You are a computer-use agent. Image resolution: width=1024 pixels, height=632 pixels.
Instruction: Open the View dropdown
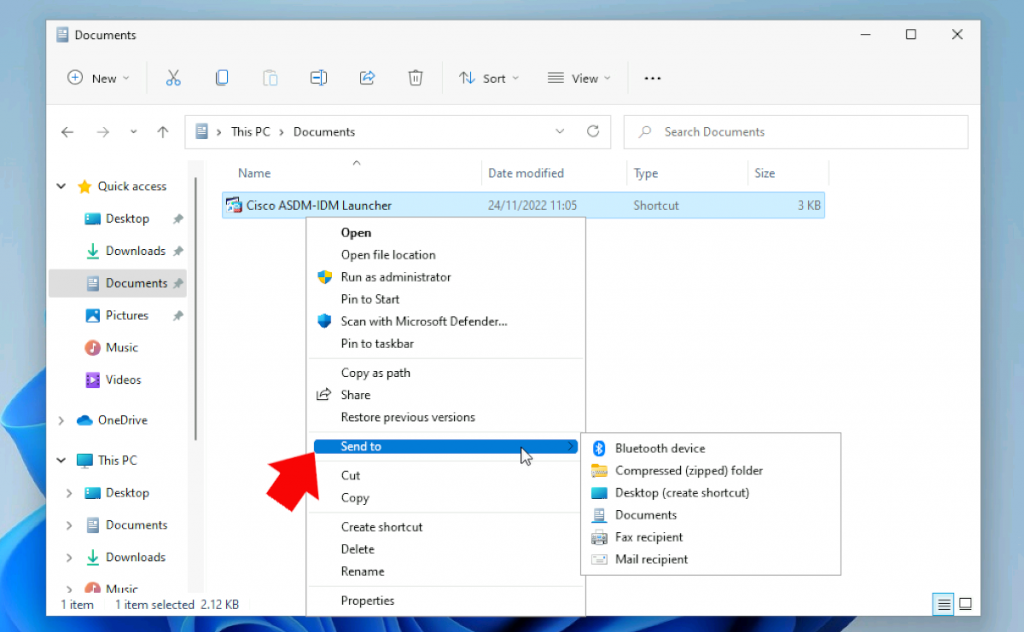[x=579, y=77]
